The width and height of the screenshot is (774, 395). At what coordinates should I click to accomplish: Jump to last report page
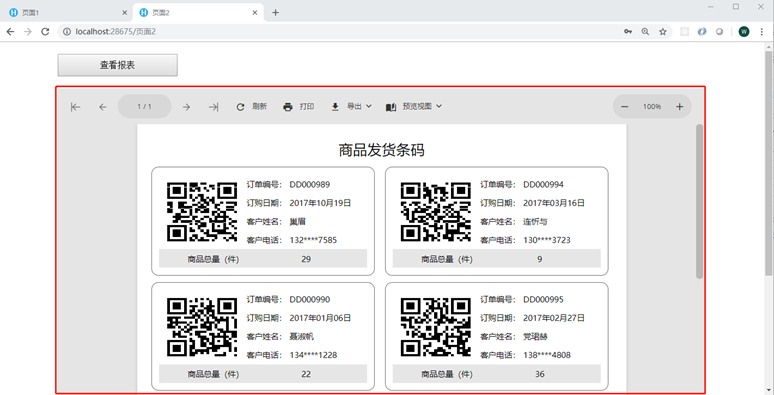tap(213, 107)
